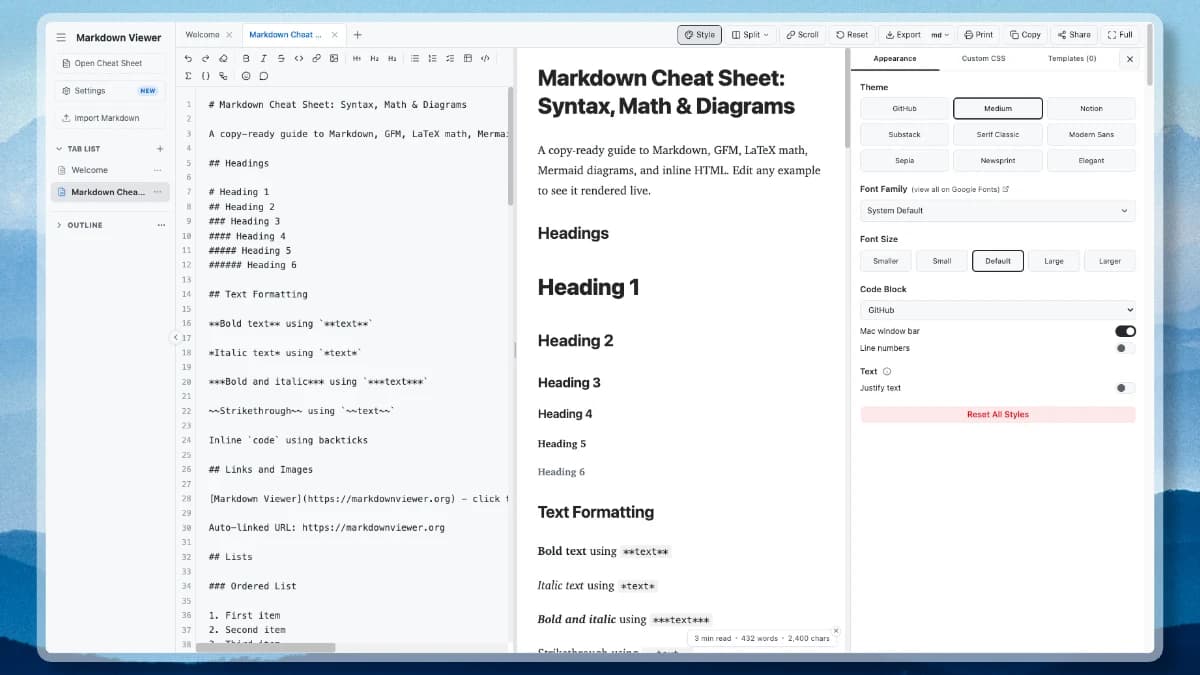Add a new tab with the plus icon

tap(358, 34)
